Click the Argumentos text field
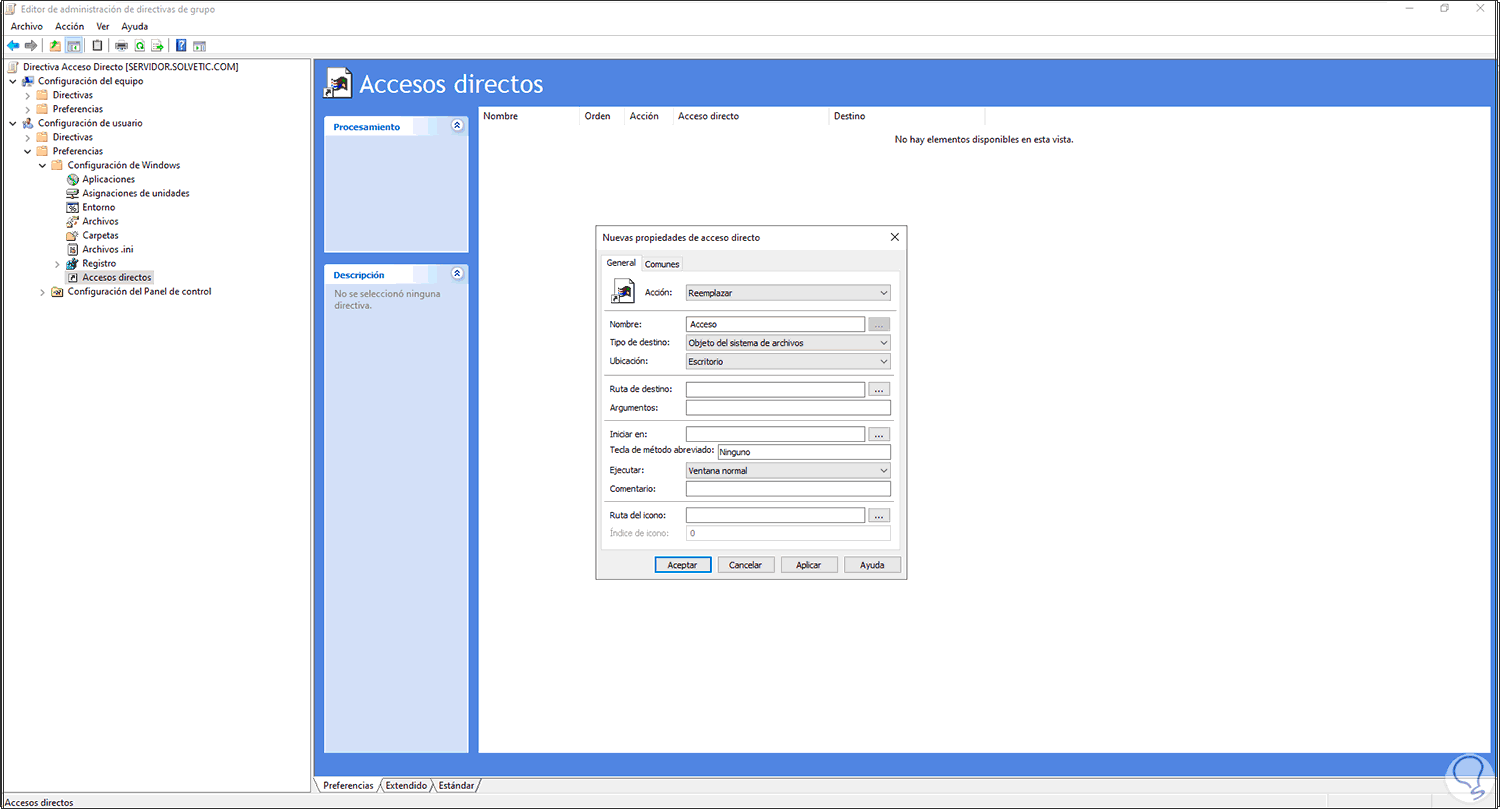This screenshot has width=1500, height=809. click(x=788, y=408)
